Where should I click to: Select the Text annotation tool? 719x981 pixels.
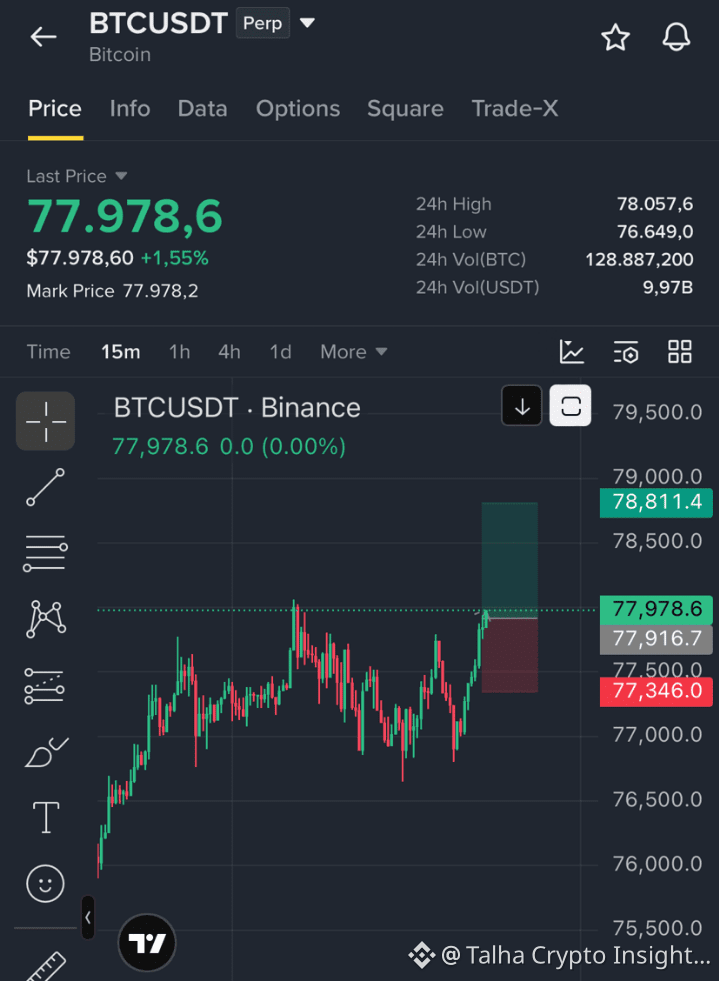(x=46, y=817)
